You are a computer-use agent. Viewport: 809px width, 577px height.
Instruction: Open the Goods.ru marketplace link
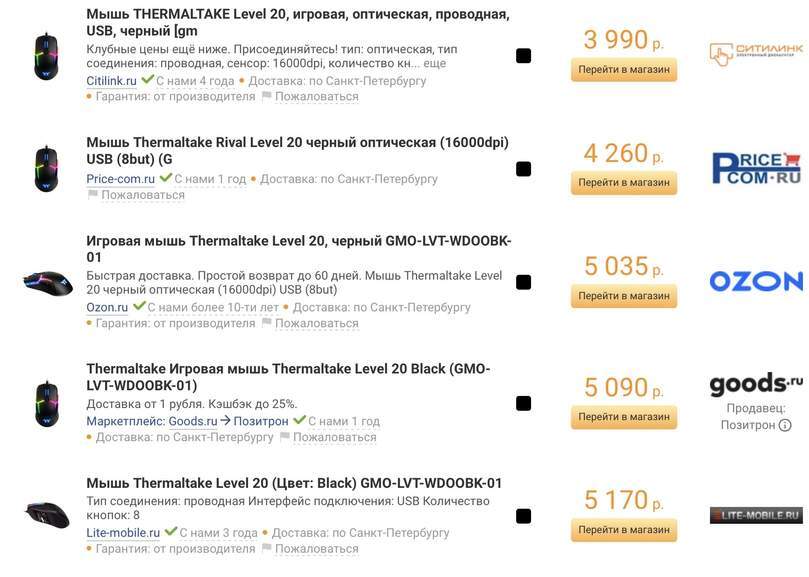pyautogui.click(x=192, y=421)
